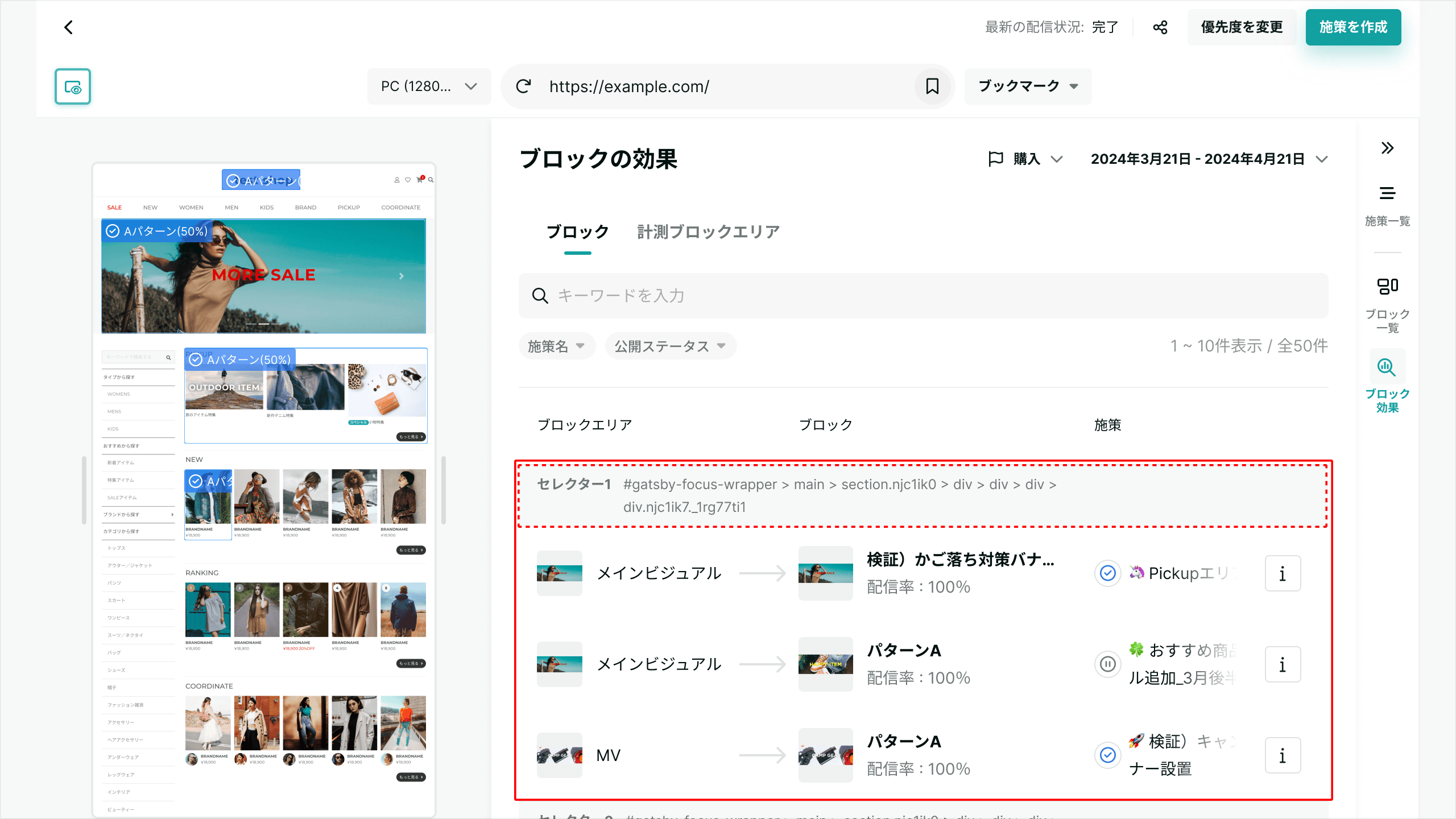The height and width of the screenshot is (819, 1456).
Task: Open the 公開ステータス filter
Action: pos(670,346)
